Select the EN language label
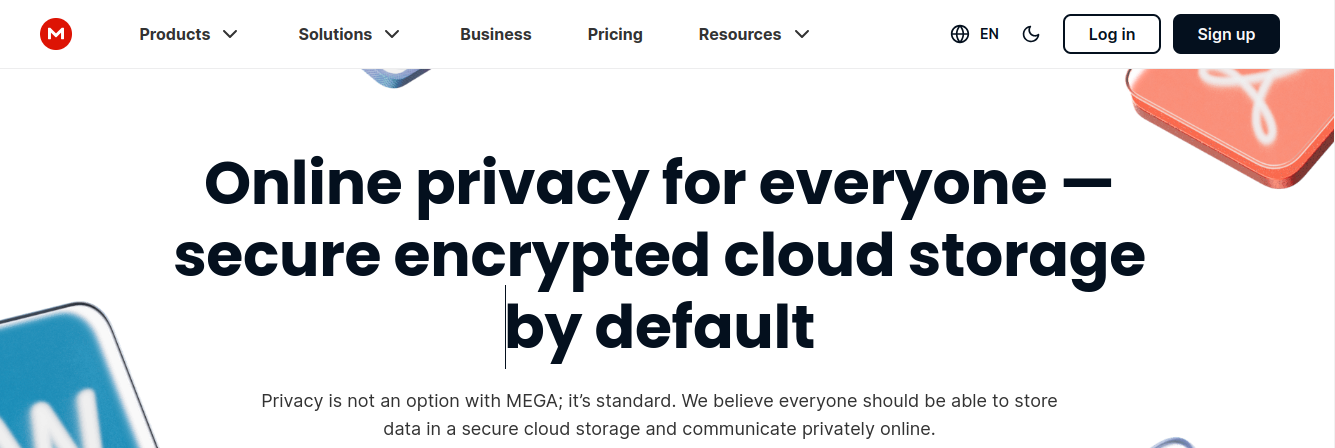Viewport: 1335px width, 448px height. pyautogui.click(x=989, y=34)
